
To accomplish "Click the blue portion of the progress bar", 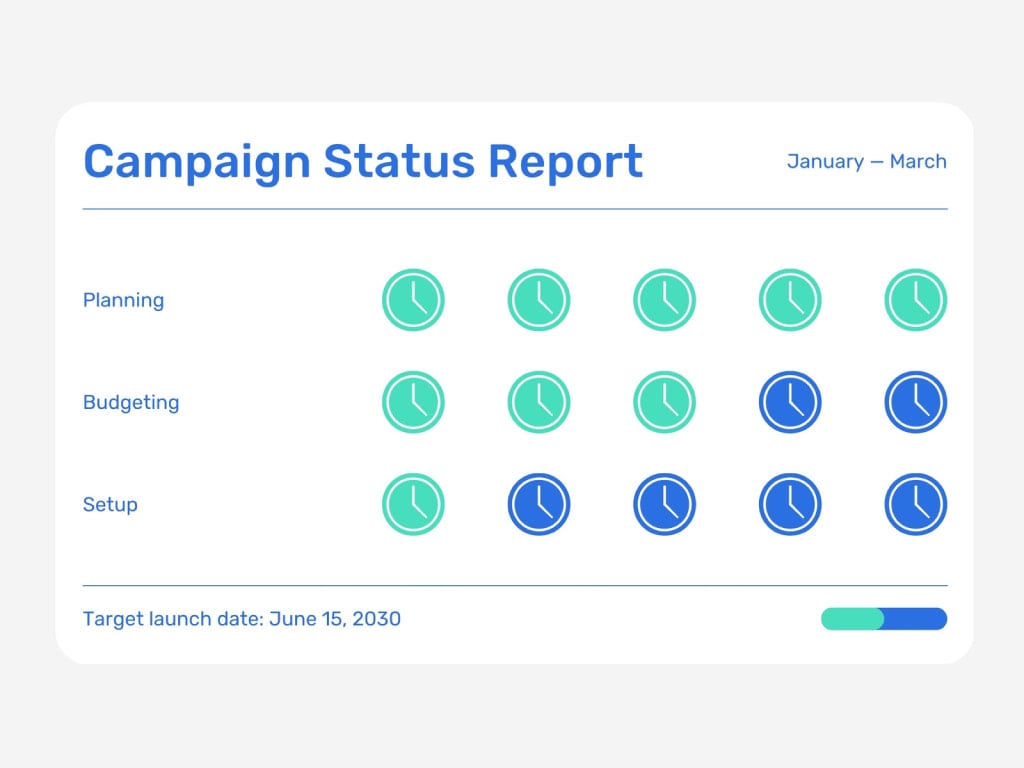I will coord(916,619).
